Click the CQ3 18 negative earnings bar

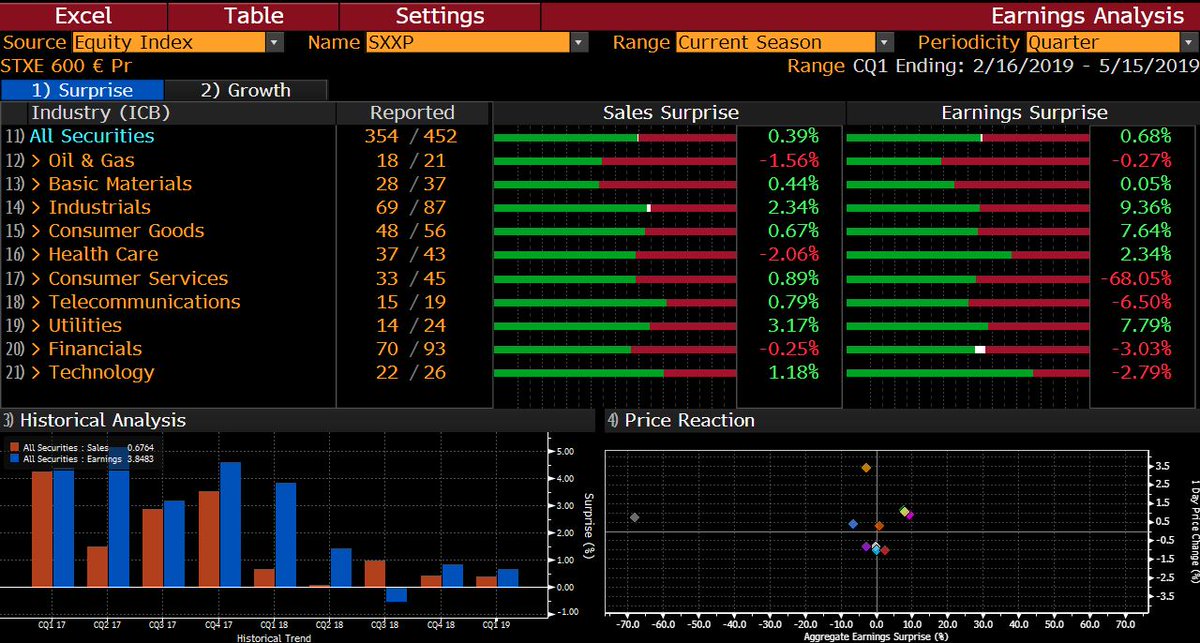point(396,594)
